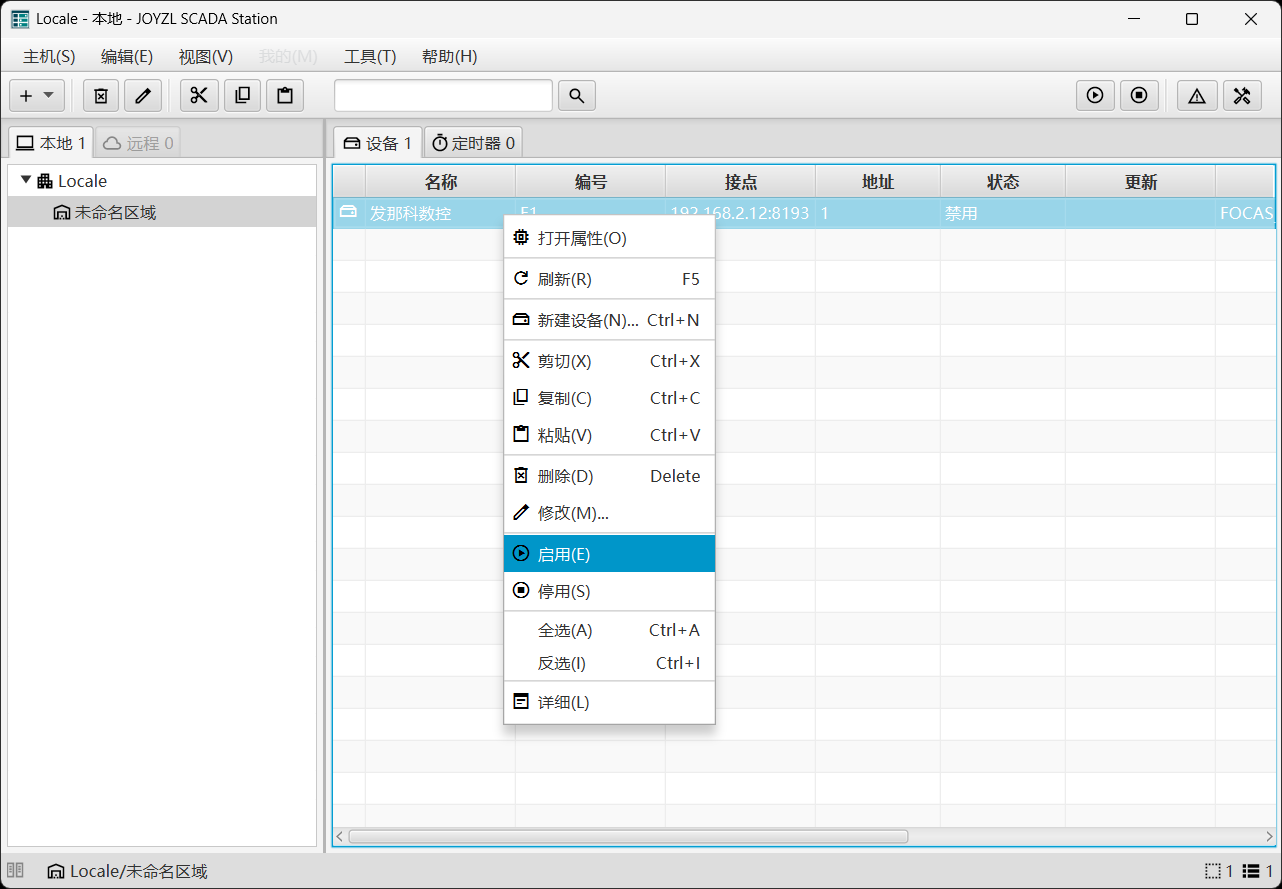Click the device icon in 发那科数控 row
The image size is (1282, 889).
348,212
